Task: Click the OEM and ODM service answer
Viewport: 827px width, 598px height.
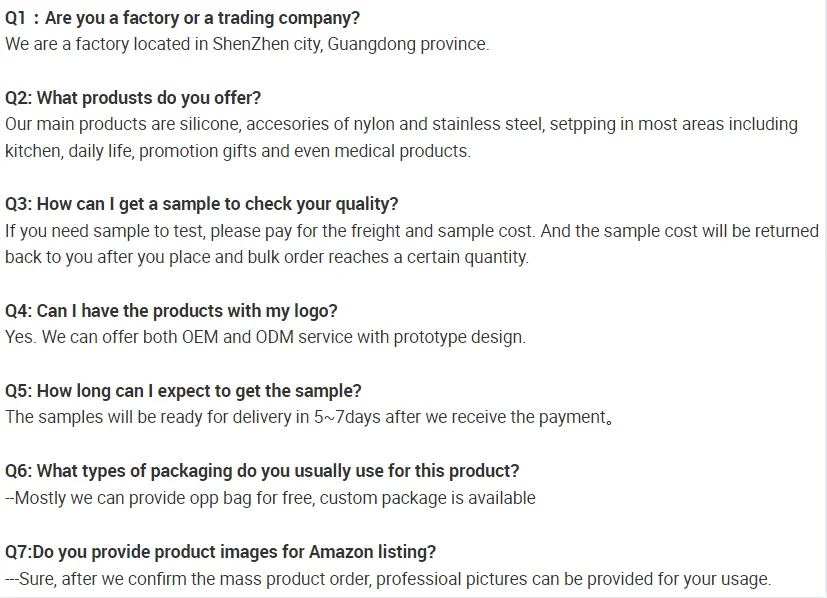Action: (265, 337)
